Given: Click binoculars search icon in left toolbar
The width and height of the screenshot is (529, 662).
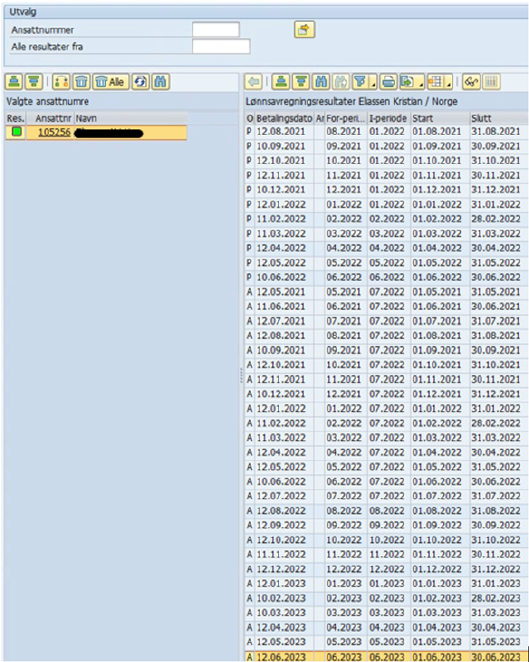Looking at the screenshot, I should [x=161, y=81].
